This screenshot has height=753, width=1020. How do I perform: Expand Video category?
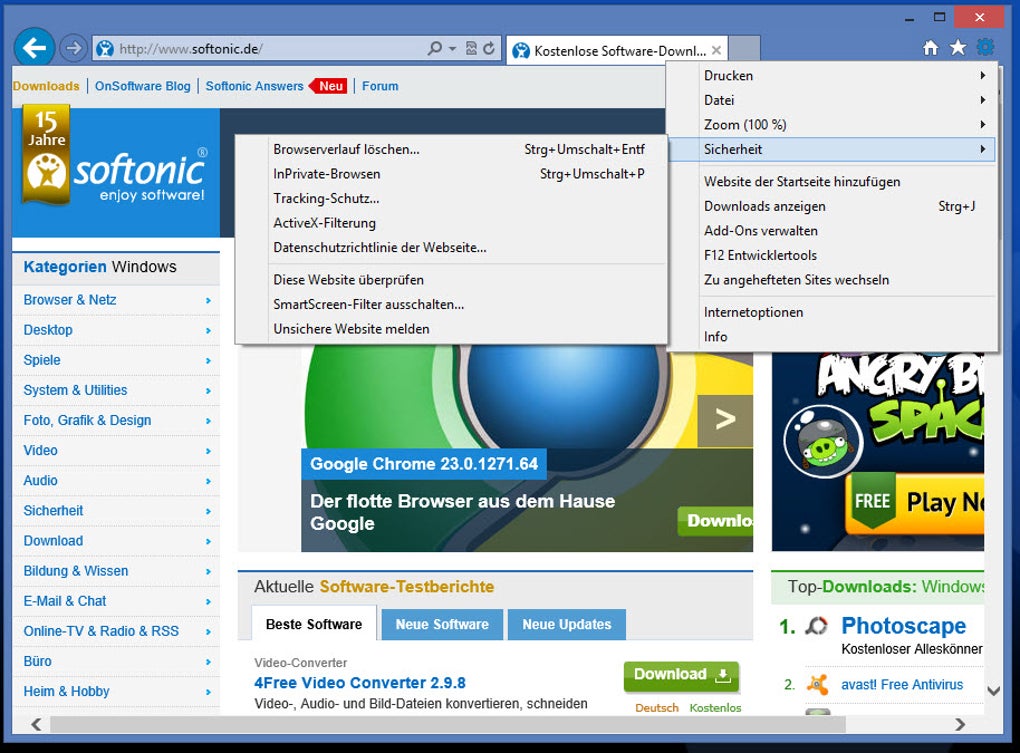pyautogui.click(x=116, y=451)
